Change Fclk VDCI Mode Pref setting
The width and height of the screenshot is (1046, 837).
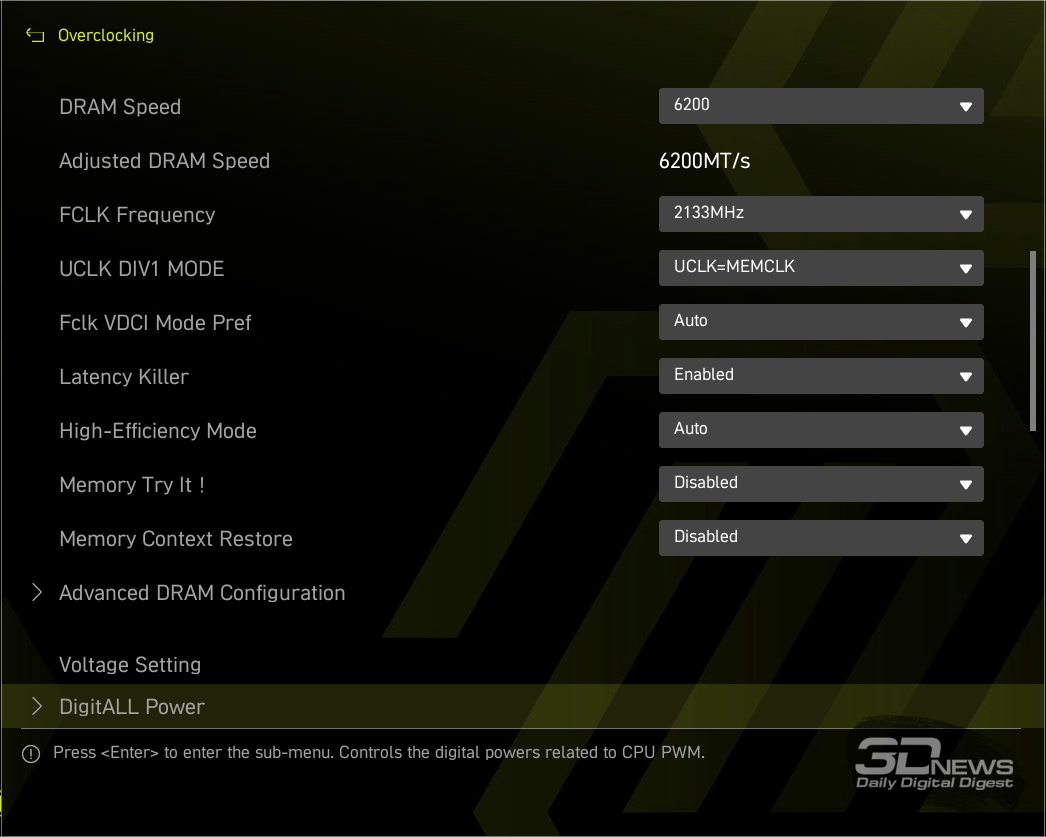820,322
